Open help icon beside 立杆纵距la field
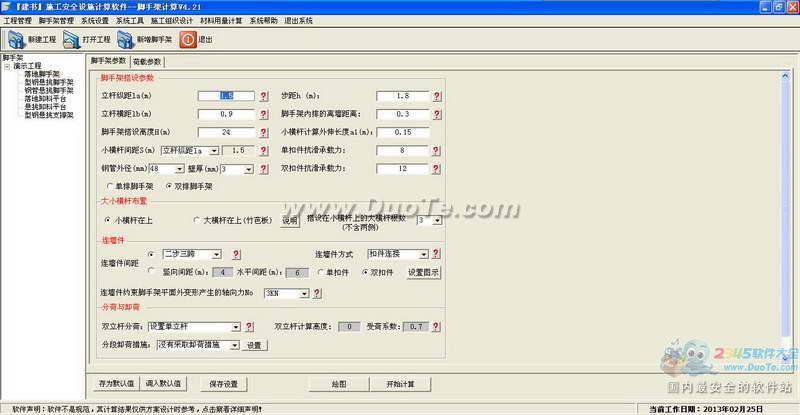The image size is (800, 415). 265,96
